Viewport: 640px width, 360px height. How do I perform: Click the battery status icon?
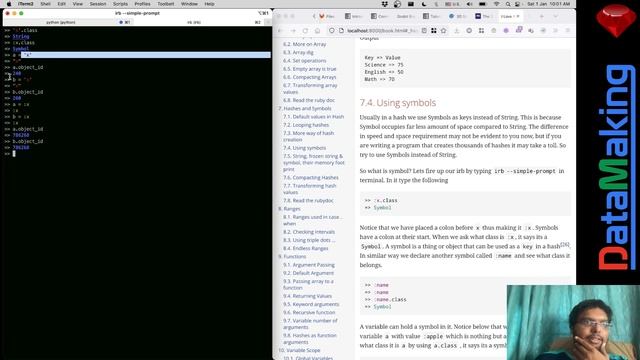click(x=482, y=4)
